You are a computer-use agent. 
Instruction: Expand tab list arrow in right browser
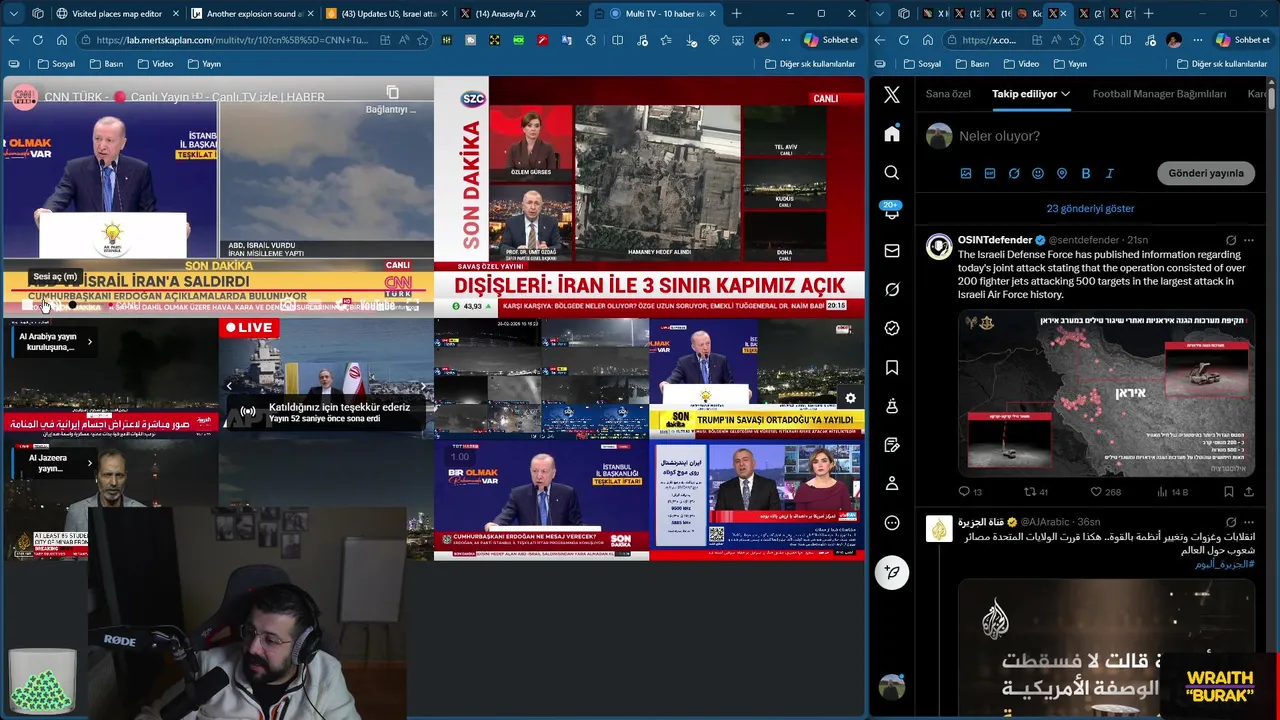881,13
